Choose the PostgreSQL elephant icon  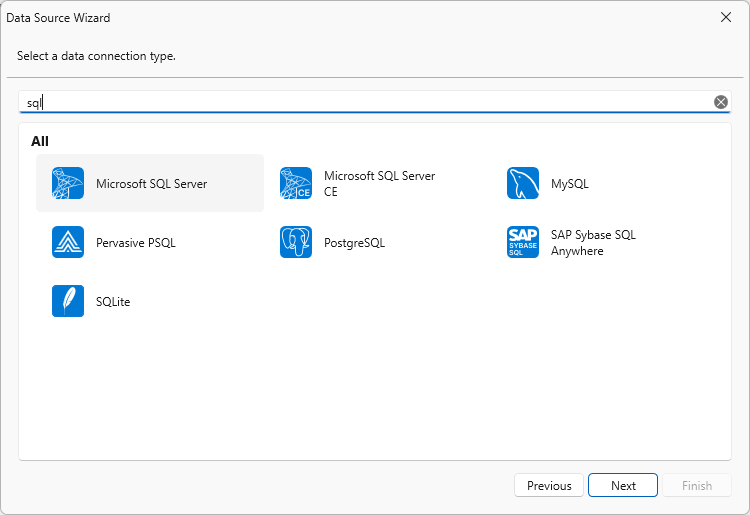pos(296,242)
